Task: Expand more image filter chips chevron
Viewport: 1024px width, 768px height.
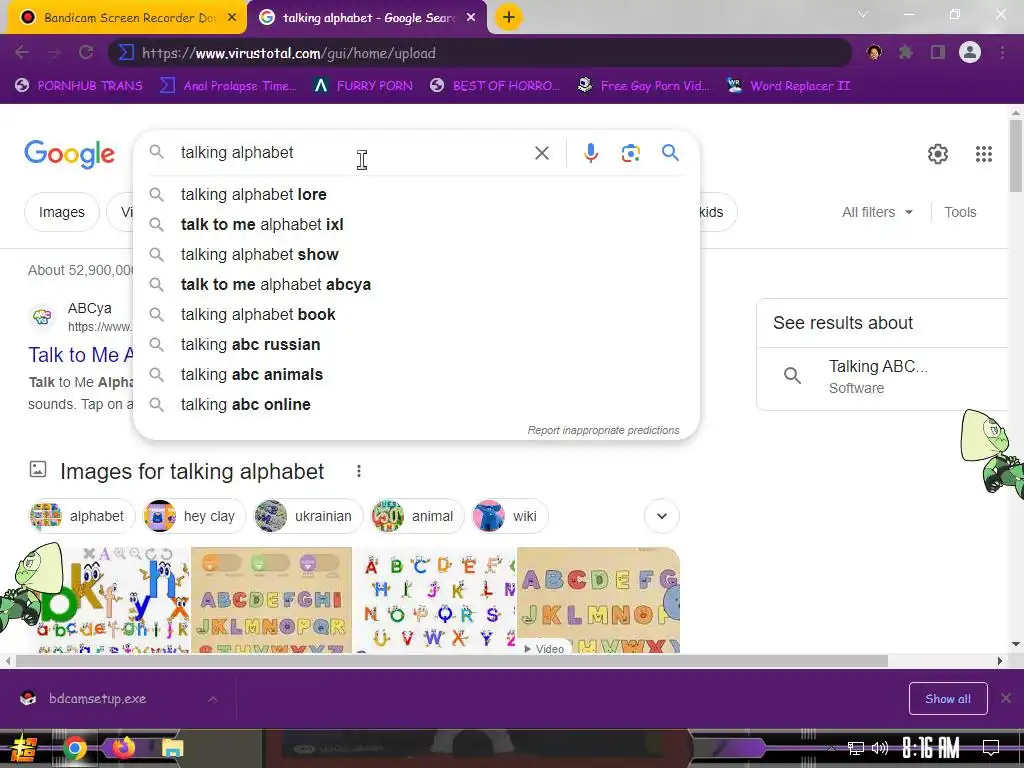Action: point(662,516)
